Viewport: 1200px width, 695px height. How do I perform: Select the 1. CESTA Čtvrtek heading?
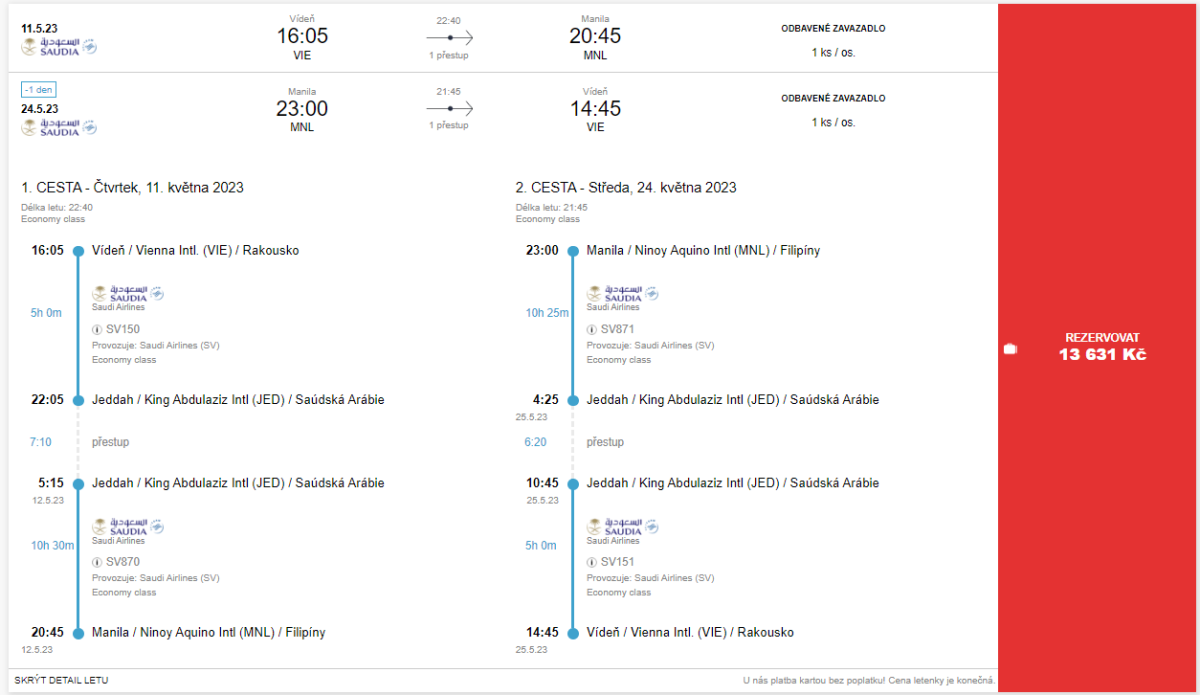pyautogui.click(x=132, y=188)
